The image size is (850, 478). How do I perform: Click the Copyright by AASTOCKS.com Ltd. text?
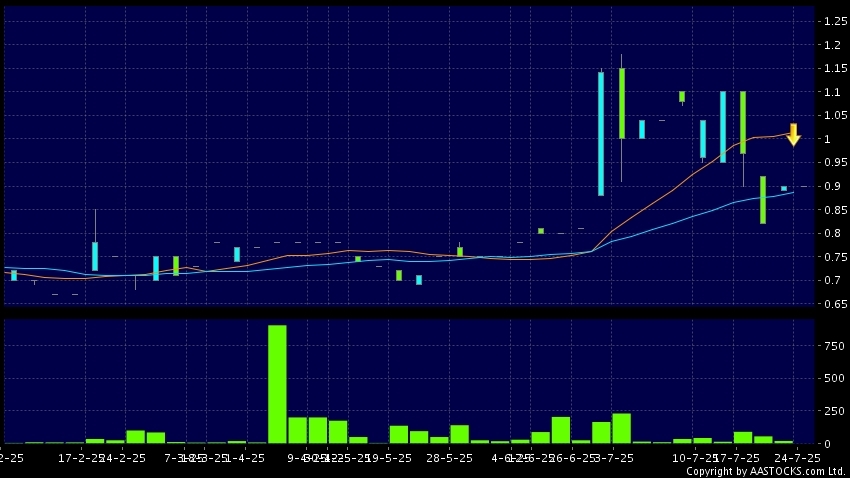[766, 471]
